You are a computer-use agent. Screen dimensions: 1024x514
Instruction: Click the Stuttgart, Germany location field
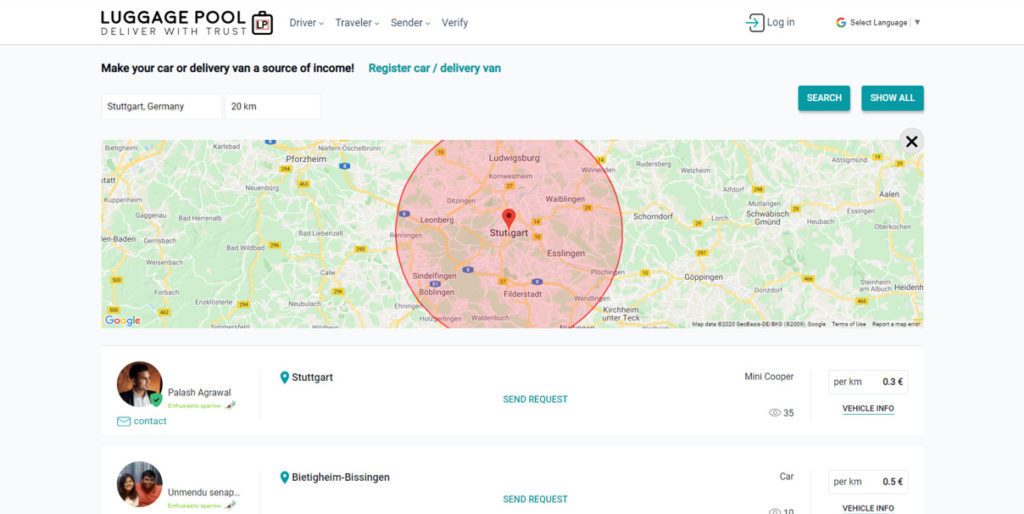[x=161, y=106]
